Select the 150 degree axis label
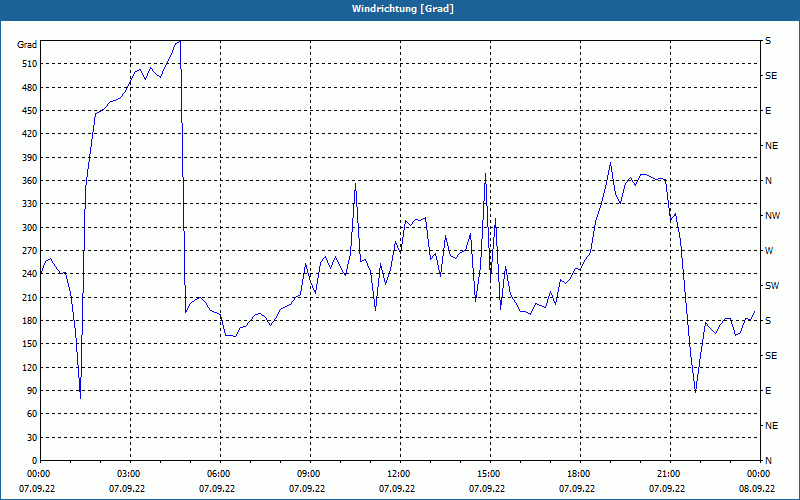The height and width of the screenshot is (500, 800). 29,344
